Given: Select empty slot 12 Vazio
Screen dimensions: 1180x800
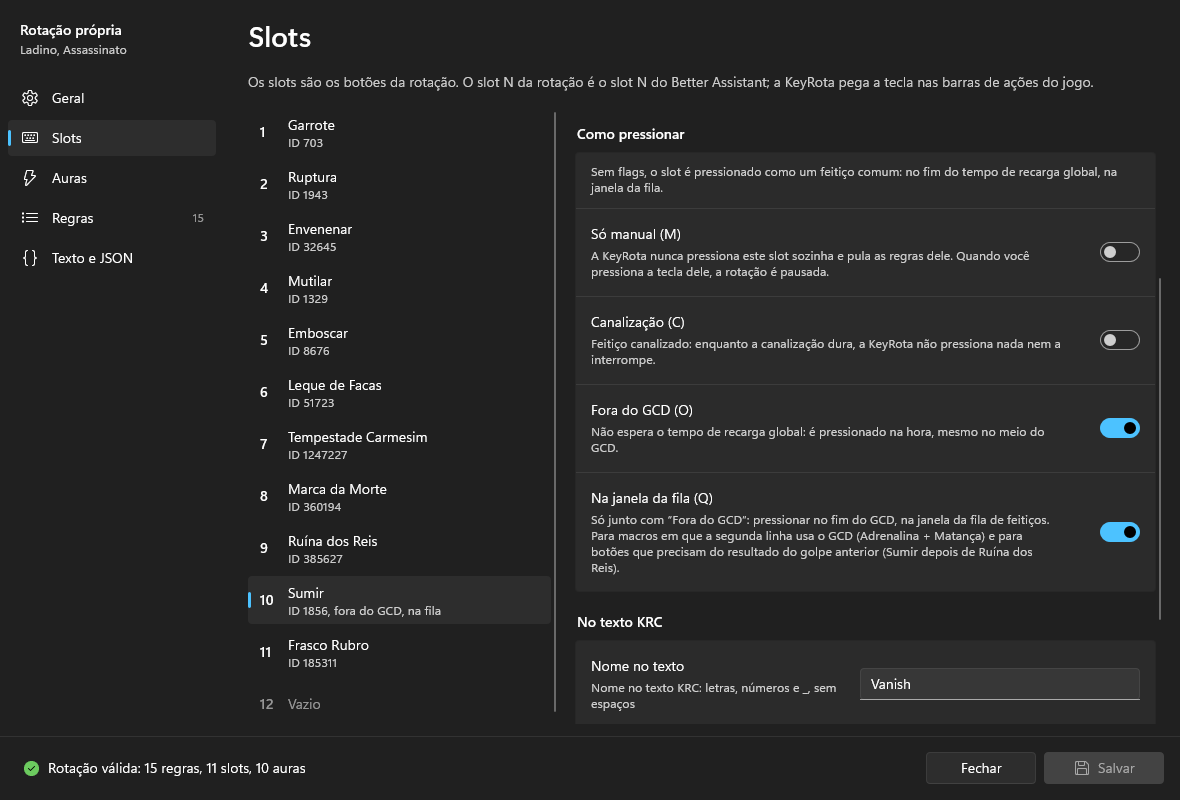Looking at the screenshot, I should 399,704.
